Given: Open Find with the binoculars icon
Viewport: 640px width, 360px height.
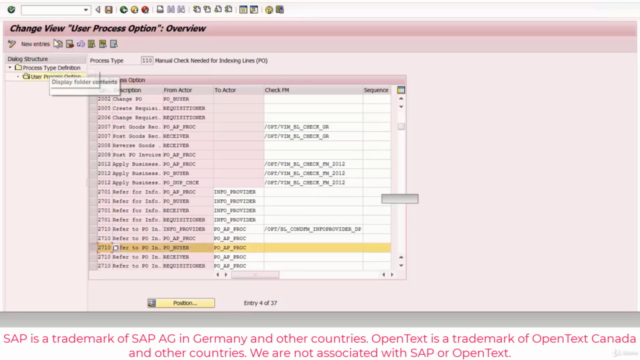Looking at the screenshot, I should pyautogui.click(x=171, y=9).
